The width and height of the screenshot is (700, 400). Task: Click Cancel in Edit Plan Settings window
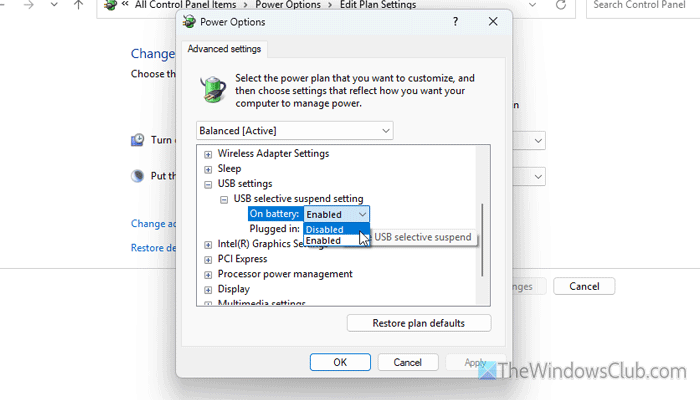pos(584,286)
